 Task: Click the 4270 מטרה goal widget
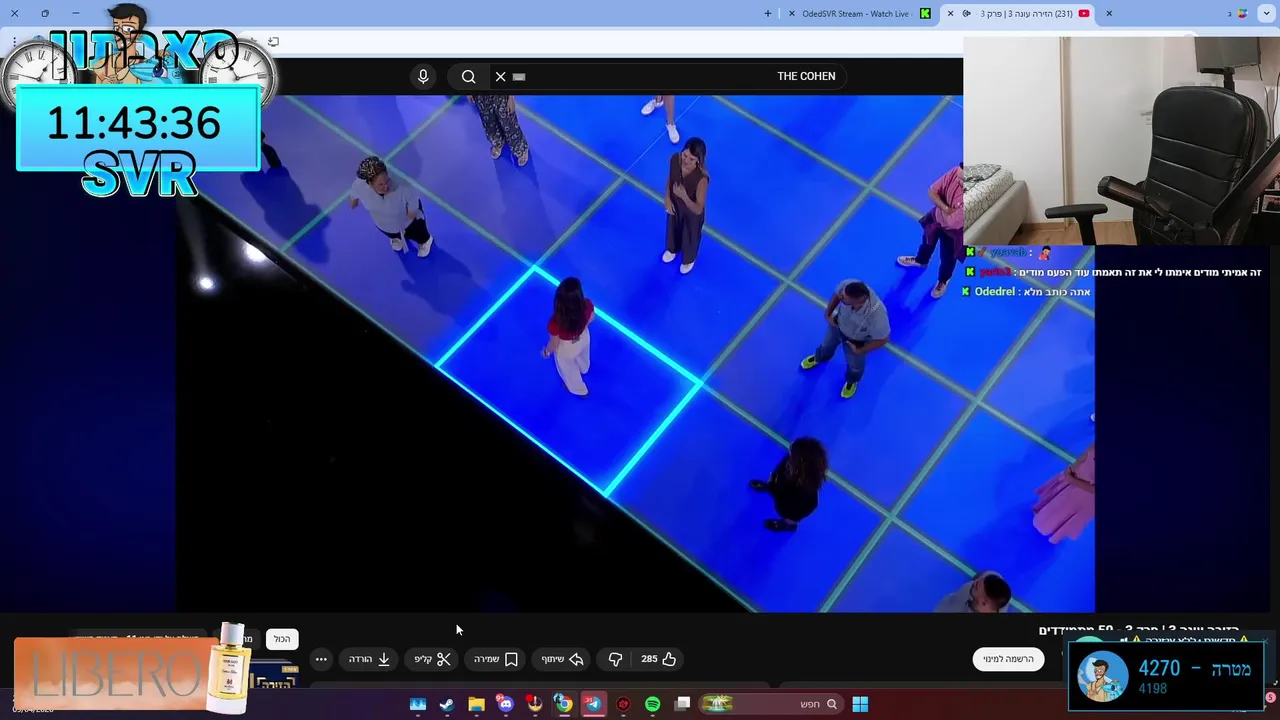click(1166, 675)
